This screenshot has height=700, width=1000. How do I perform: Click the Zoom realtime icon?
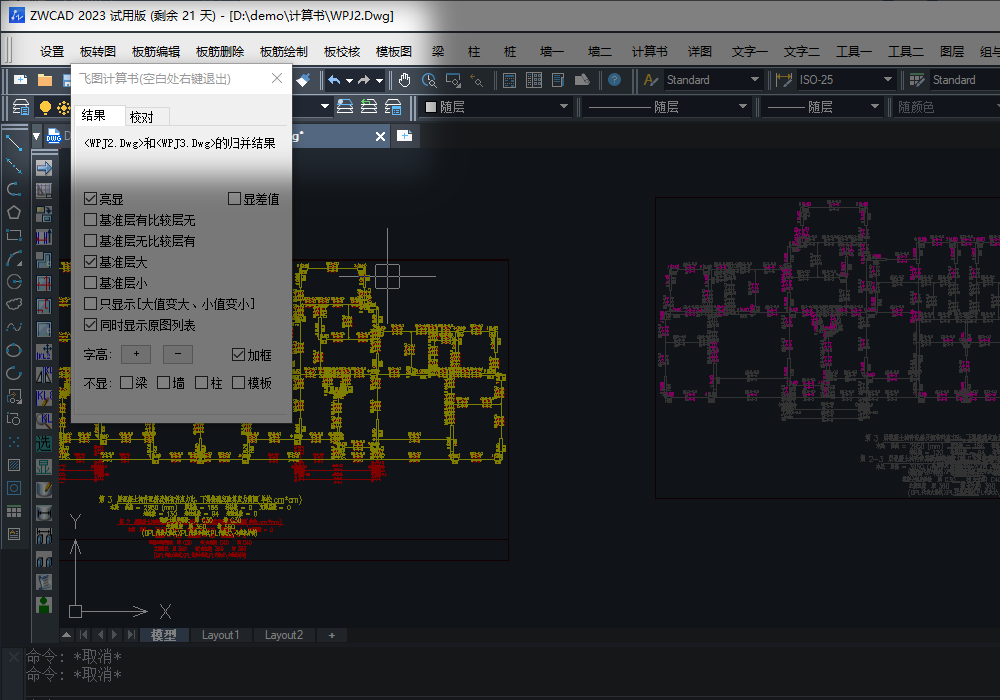(429, 80)
